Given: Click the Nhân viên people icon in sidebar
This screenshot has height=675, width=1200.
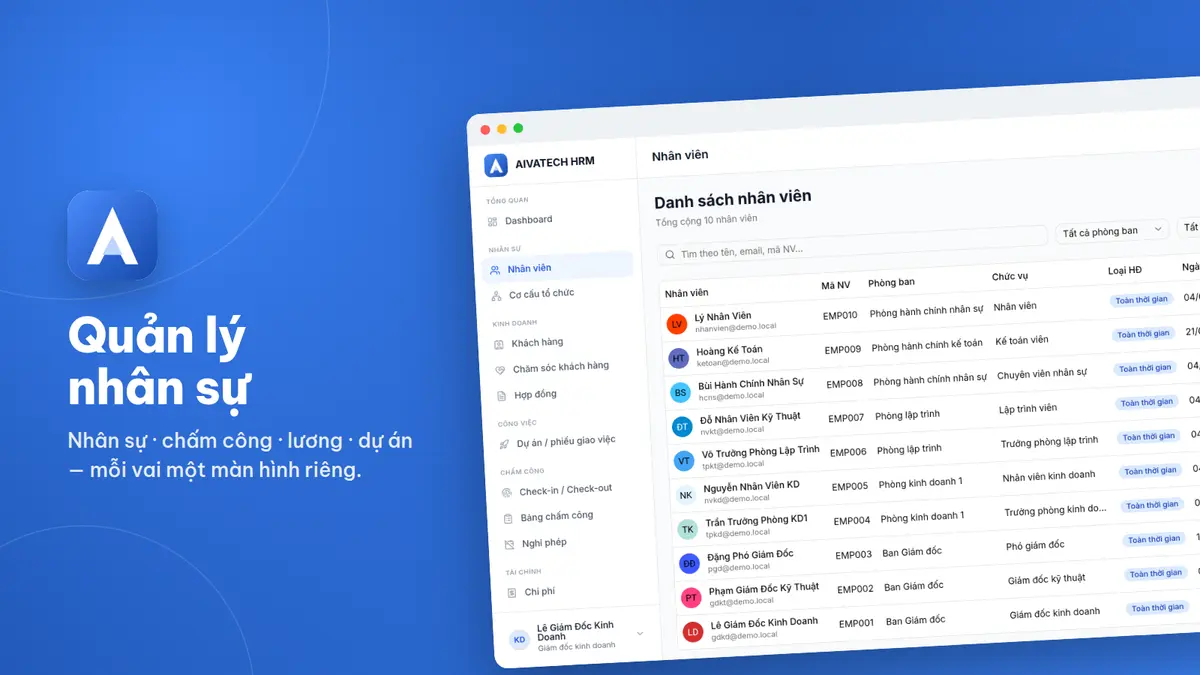Looking at the screenshot, I should 495,269.
